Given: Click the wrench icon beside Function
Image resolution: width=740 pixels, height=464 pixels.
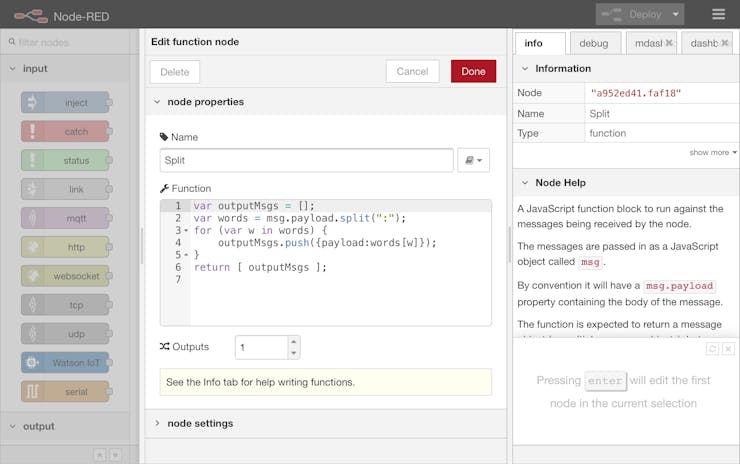Looking at the screenshot, I should coord(164,188).
